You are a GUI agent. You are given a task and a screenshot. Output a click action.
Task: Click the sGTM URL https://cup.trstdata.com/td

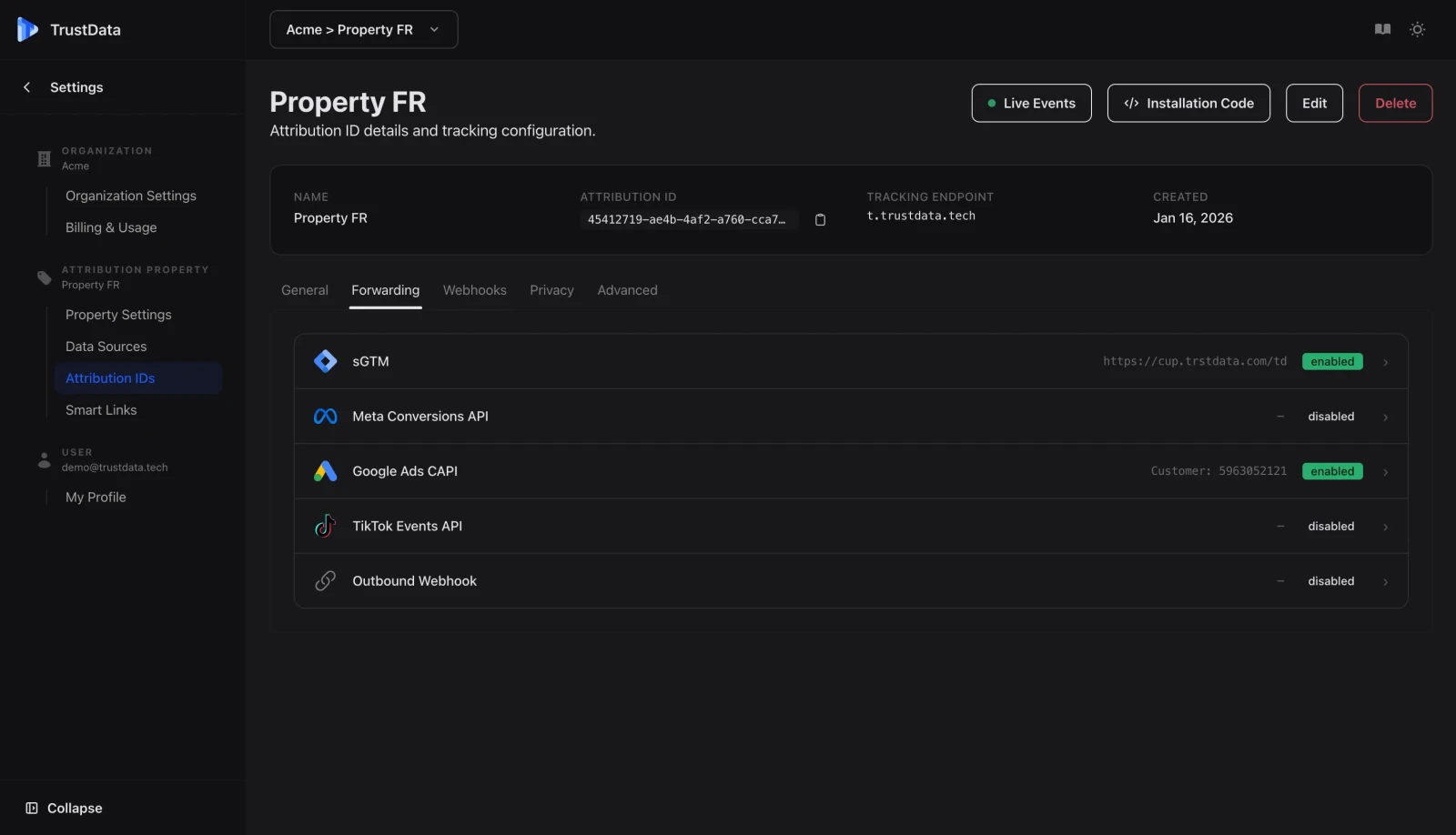(1195, 361)
